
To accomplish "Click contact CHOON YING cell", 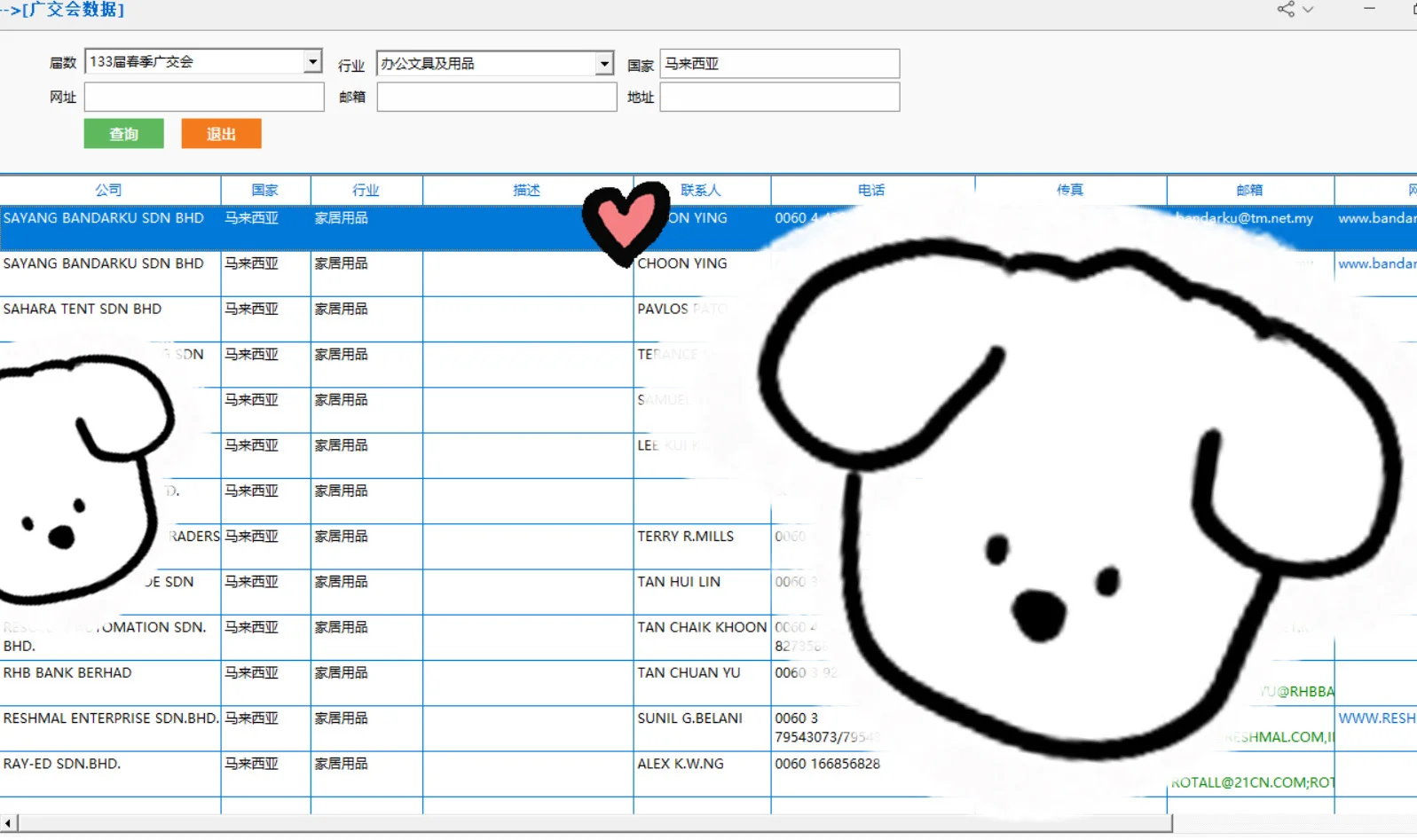I will (702, 273).
